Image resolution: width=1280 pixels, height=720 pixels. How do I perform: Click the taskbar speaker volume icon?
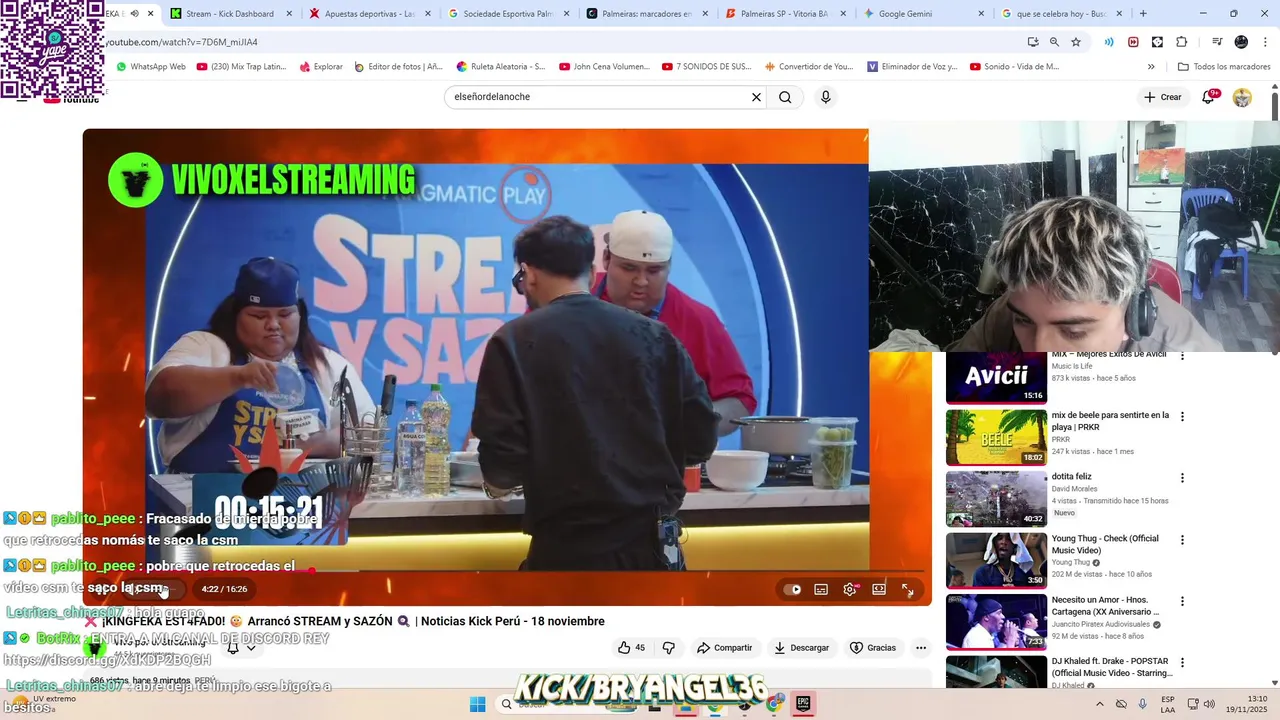[x=1209, y=704]
